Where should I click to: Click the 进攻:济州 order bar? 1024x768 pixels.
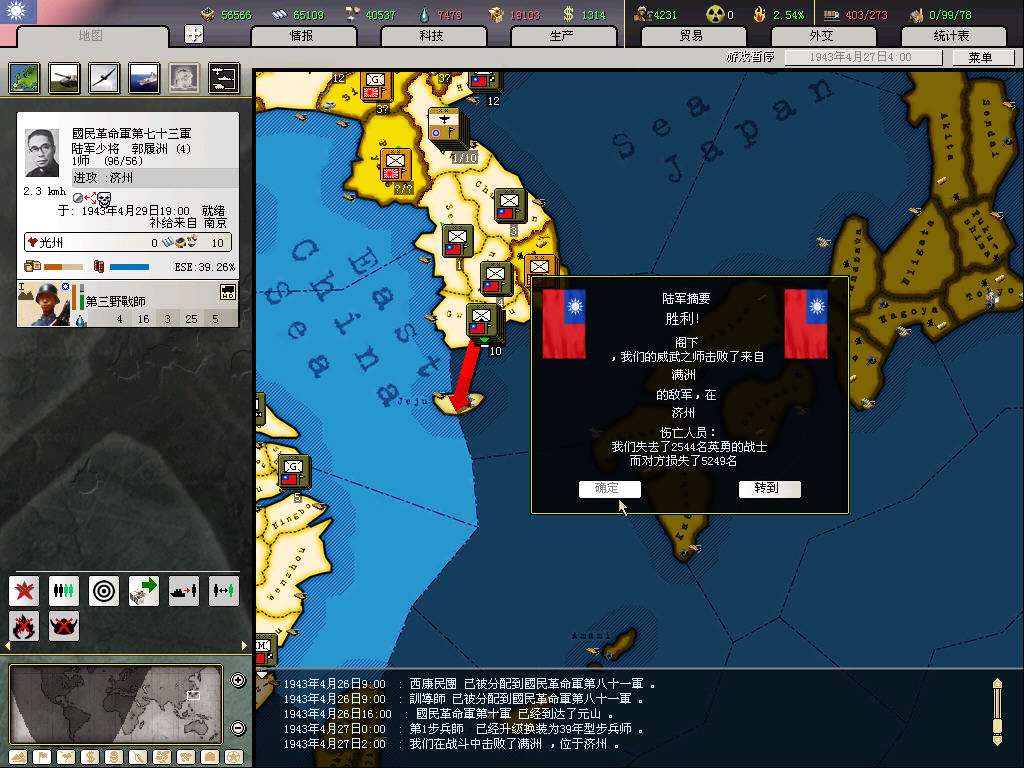155,178
